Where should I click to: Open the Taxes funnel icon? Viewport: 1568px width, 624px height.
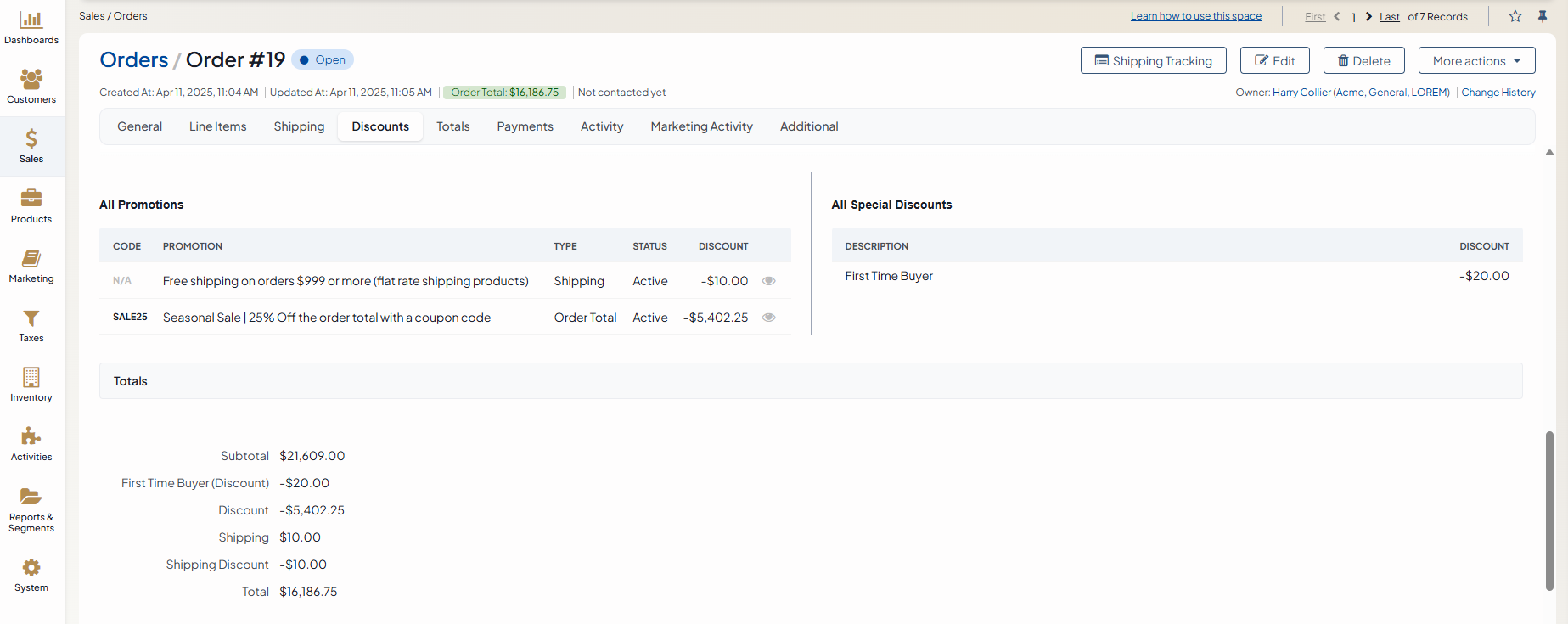coord(31,318)
